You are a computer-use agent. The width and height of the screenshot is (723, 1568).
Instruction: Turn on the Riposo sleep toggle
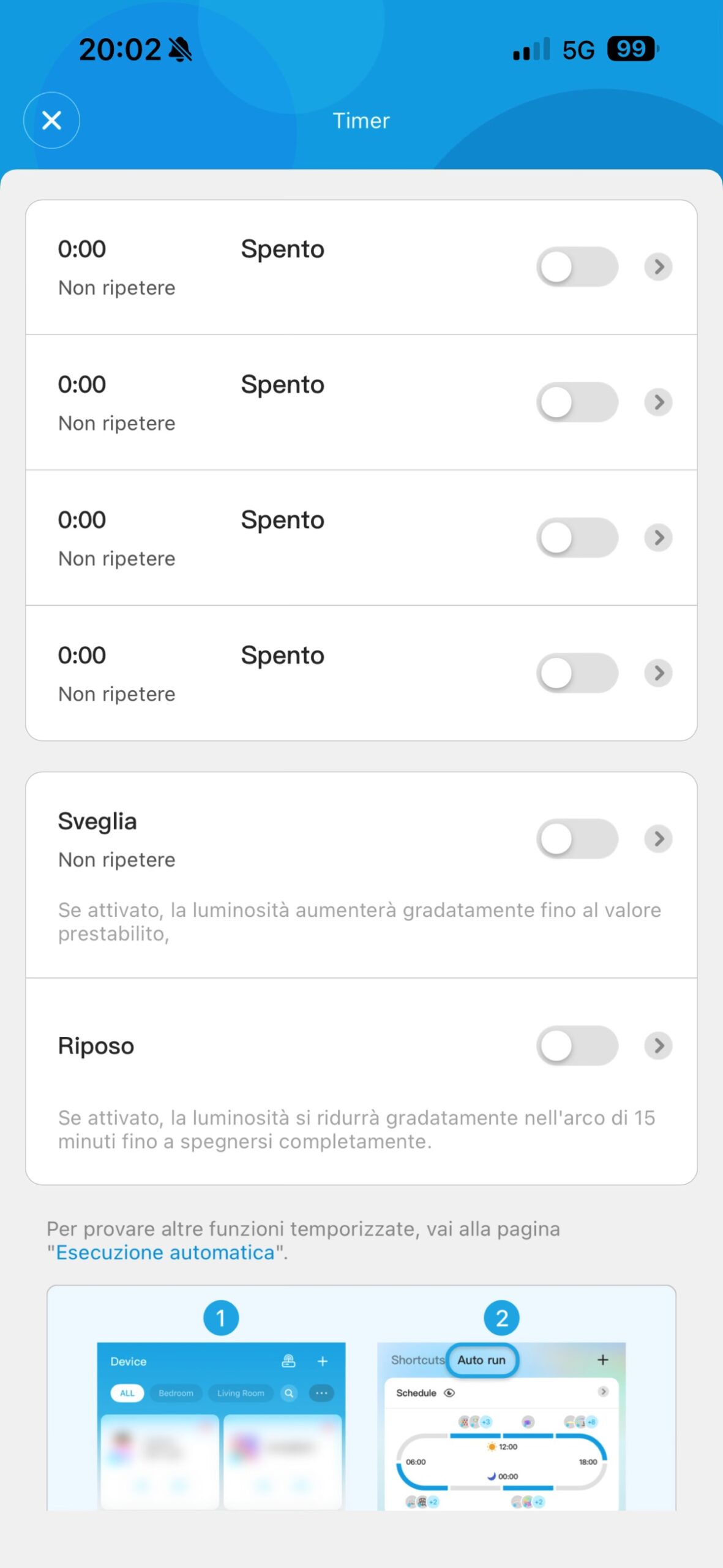click(577, 1046)
